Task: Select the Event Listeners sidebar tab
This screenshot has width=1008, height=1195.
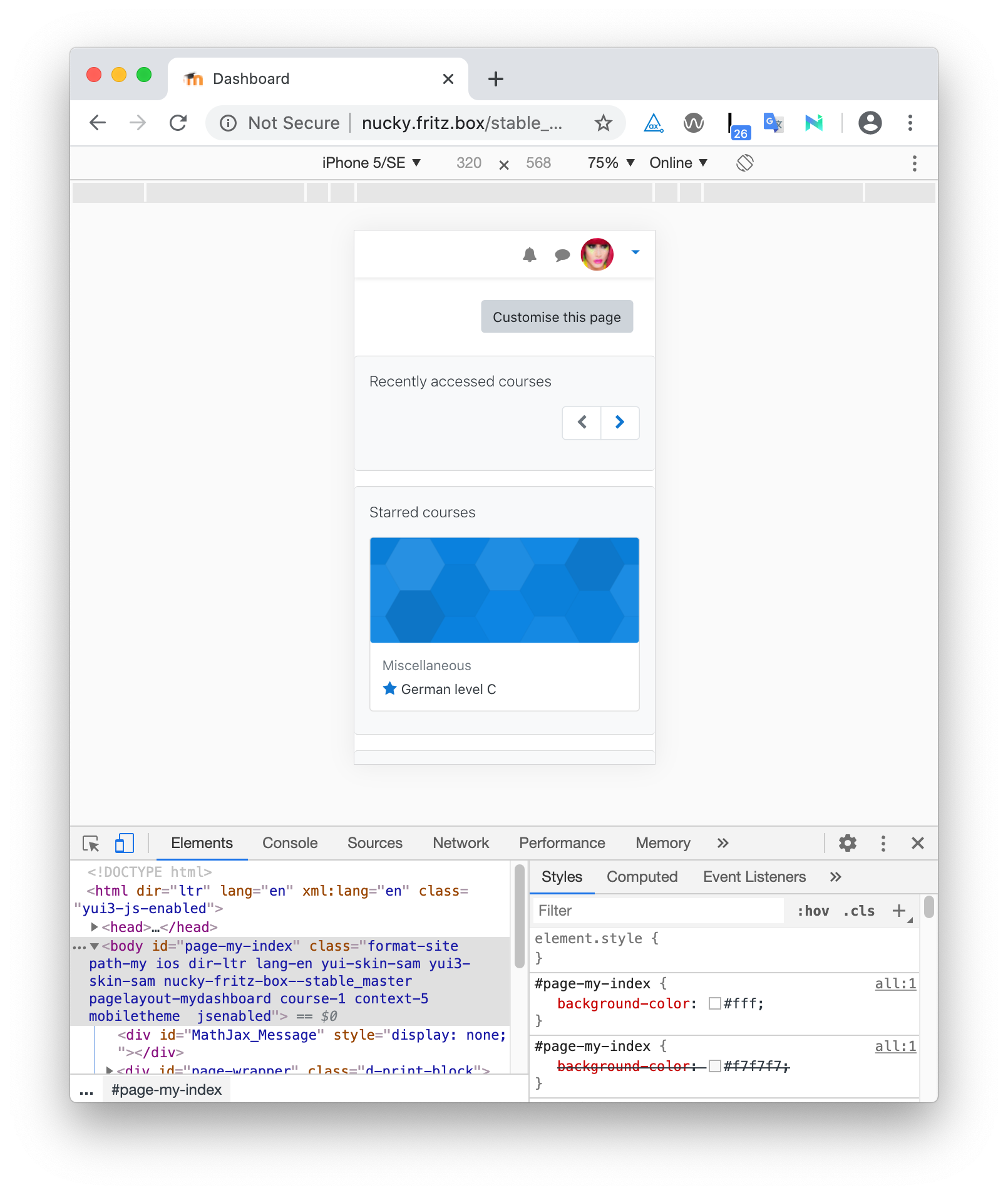Action: pyautogui.click(x=754, y=877)
